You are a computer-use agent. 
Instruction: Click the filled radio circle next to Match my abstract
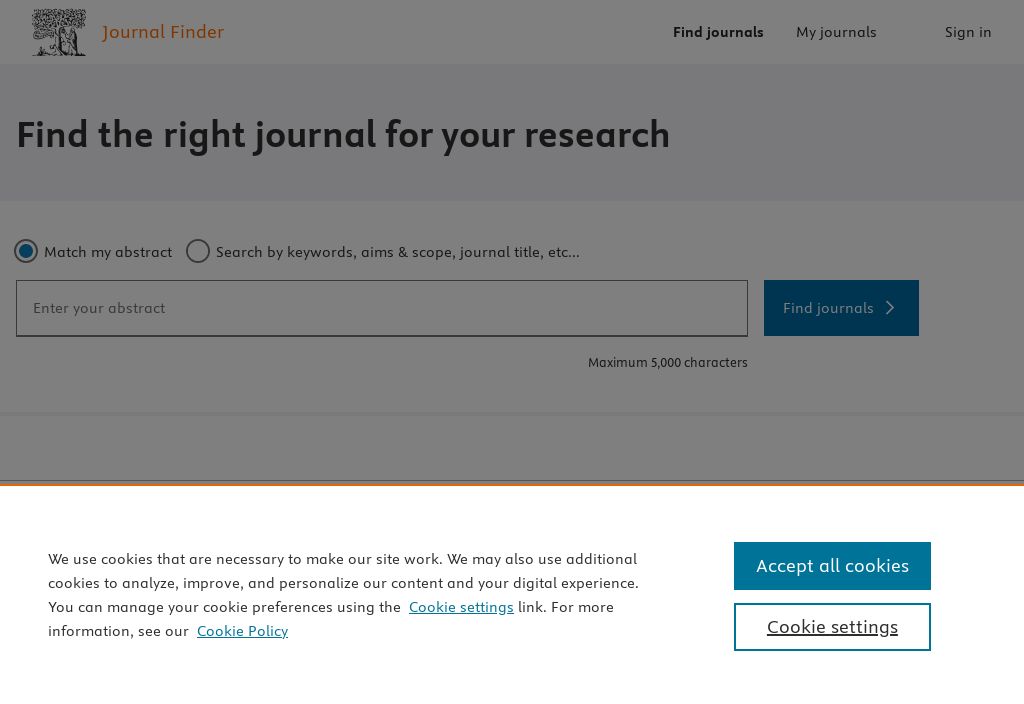point(26,251)
